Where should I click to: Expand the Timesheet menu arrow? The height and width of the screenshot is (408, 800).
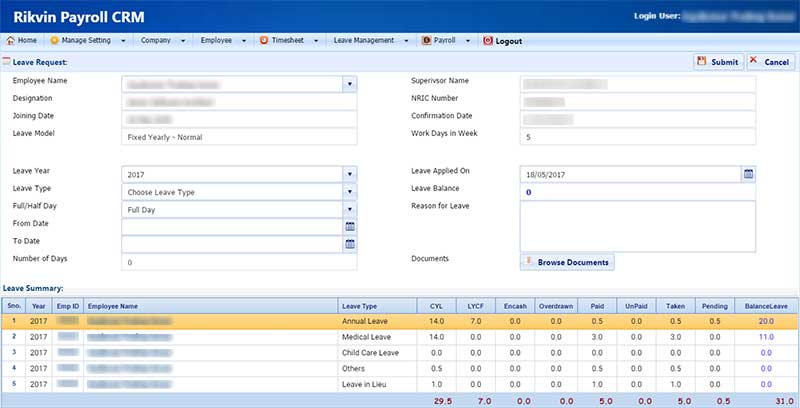pyautogui.click(x=316, y=41)
